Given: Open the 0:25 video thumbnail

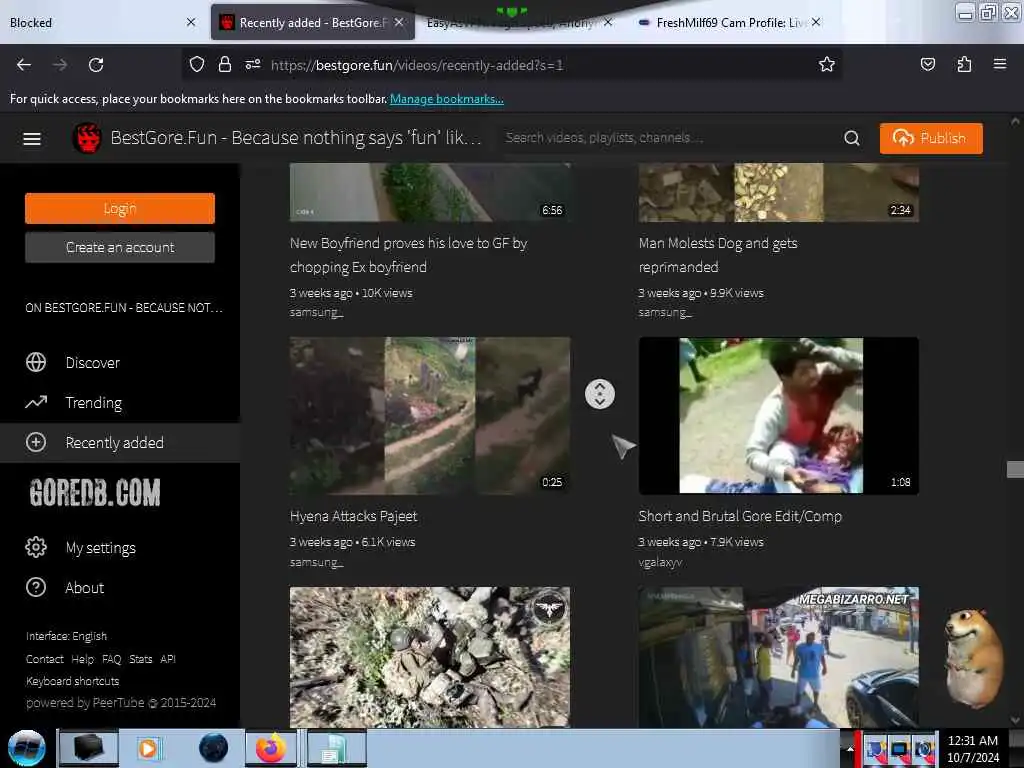Looking at the screenshot, I should (x=430, y=415).
